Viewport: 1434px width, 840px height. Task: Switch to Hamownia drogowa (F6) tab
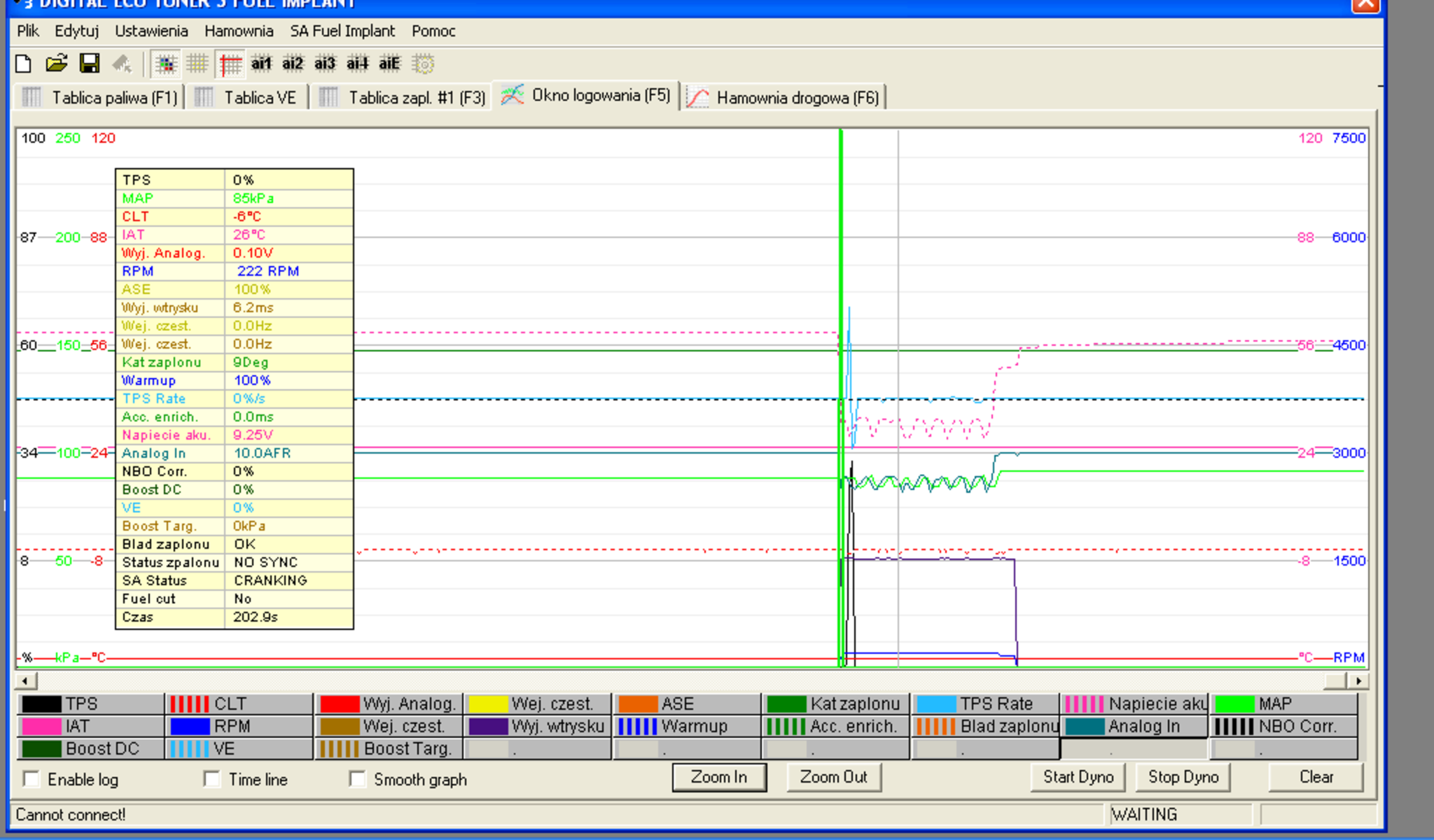784,97
